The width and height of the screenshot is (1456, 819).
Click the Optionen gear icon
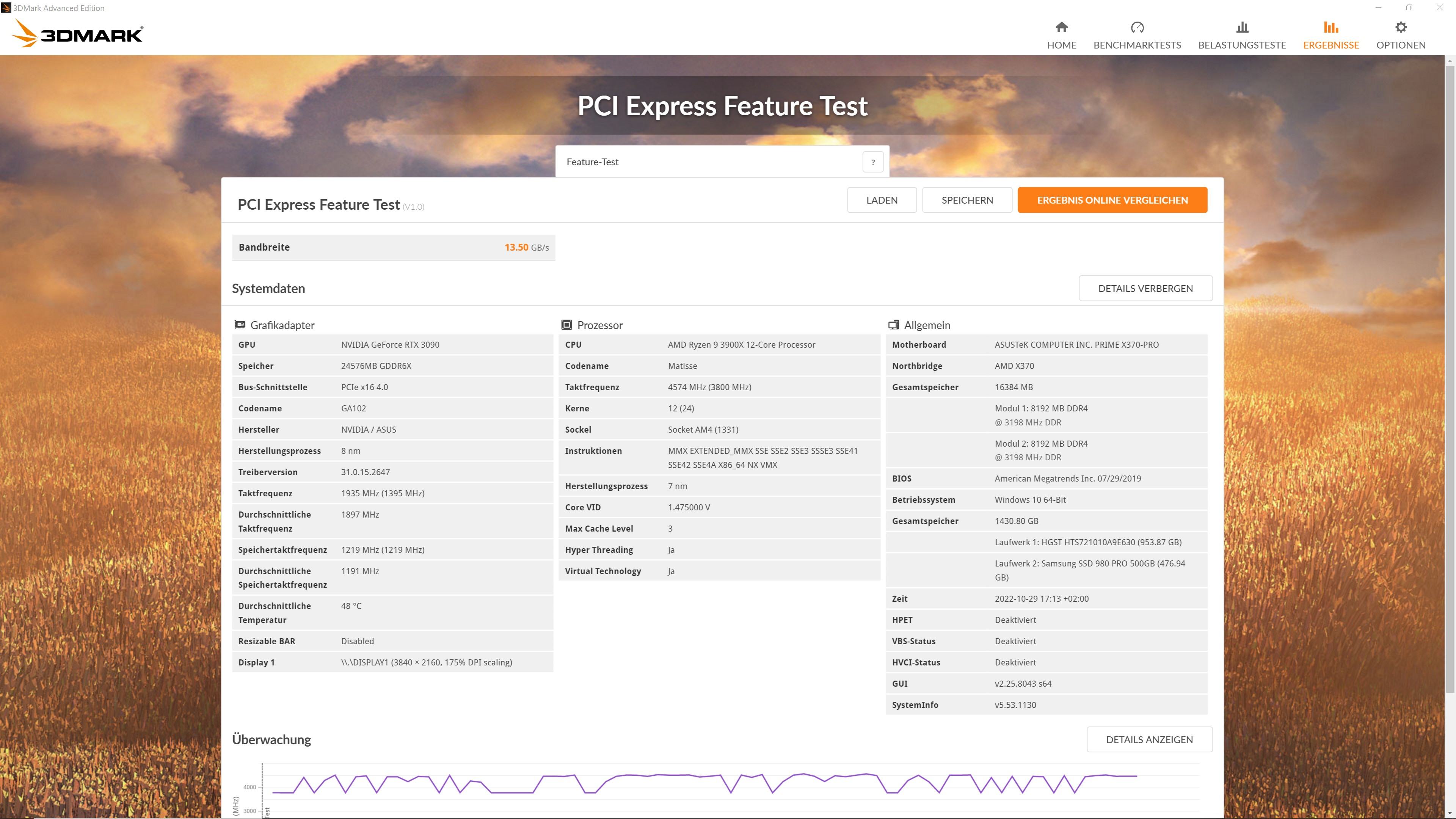pyautogui.click(x=1401, y=27)
